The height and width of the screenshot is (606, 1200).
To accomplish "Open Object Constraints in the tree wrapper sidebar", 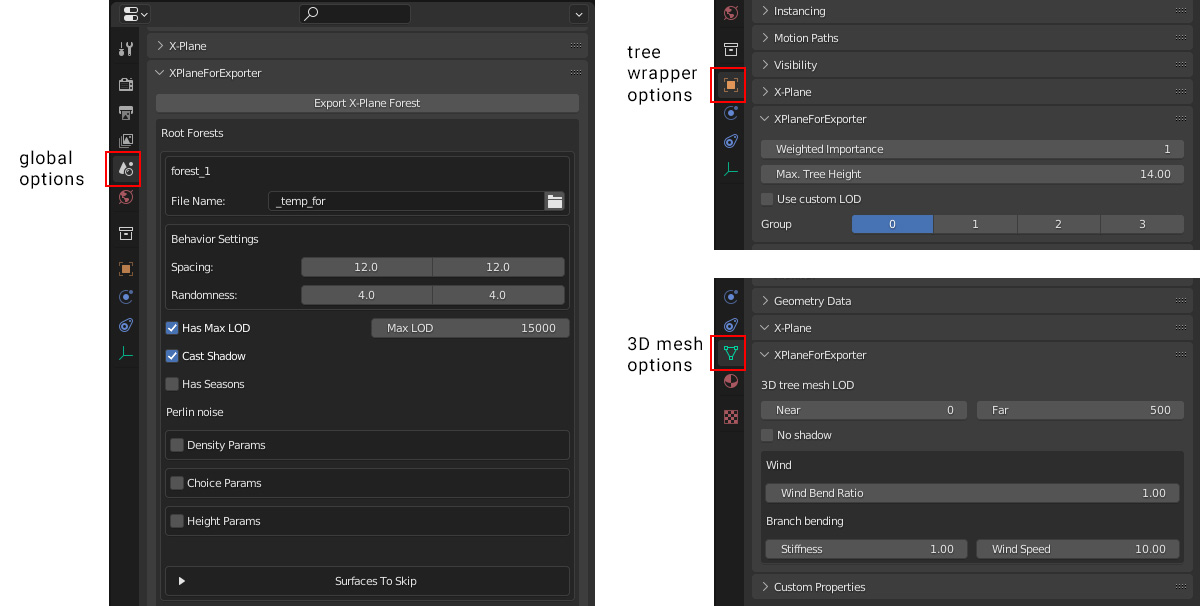I will coord(731,141).
